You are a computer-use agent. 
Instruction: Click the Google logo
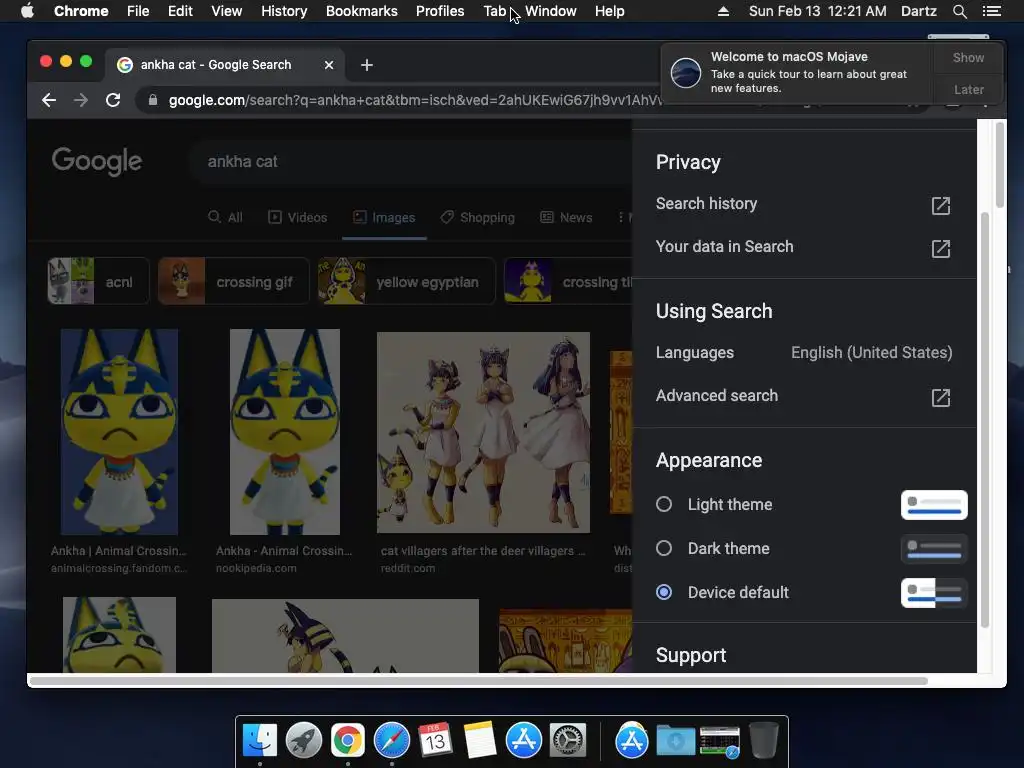click(97, 161)
